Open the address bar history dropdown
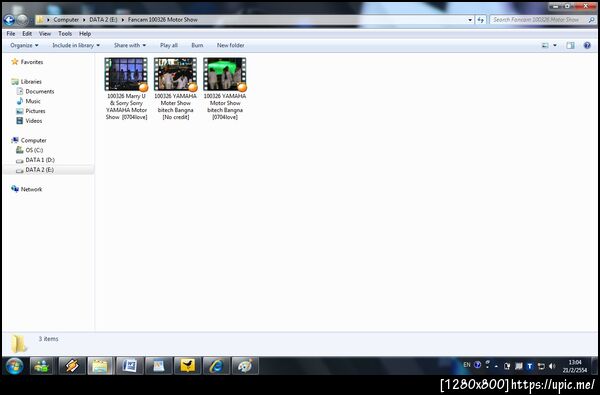Image resolution: width=600 pixels, height=395 pixels. coord(470,20)
